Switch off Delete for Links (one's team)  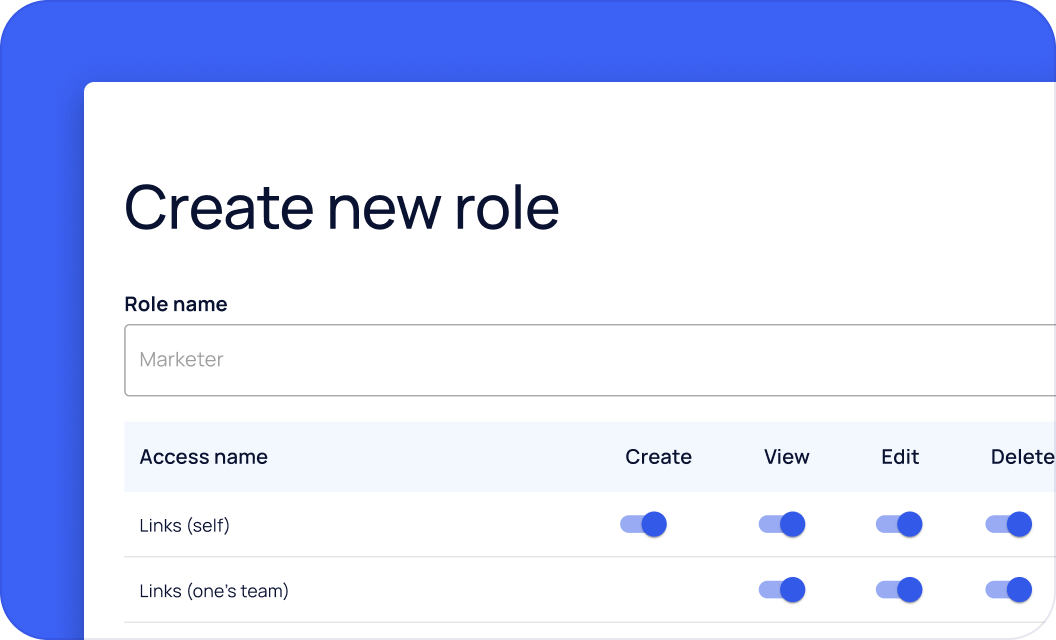point(1008,590)
